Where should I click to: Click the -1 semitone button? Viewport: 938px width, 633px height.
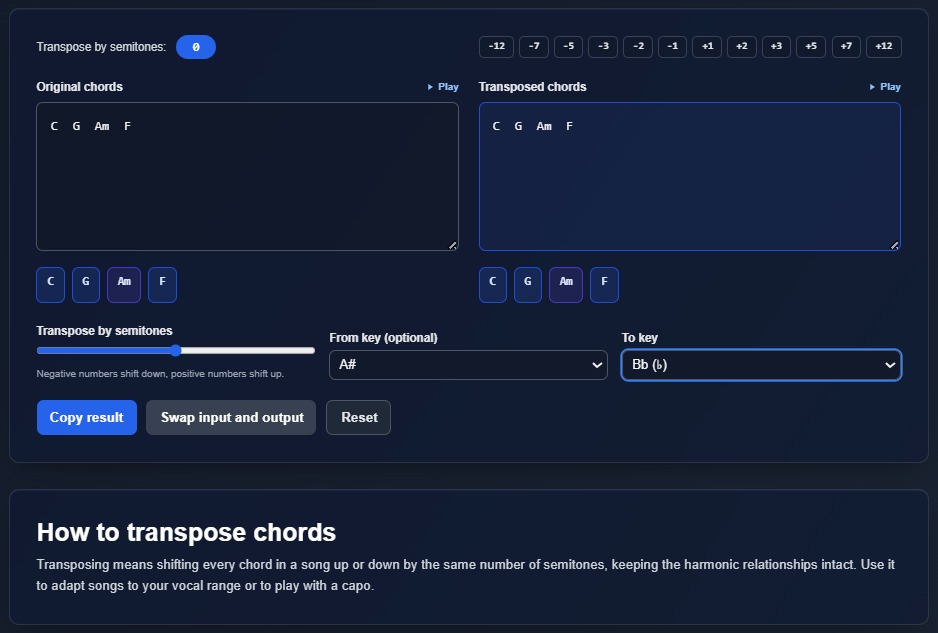click(671, 46)
